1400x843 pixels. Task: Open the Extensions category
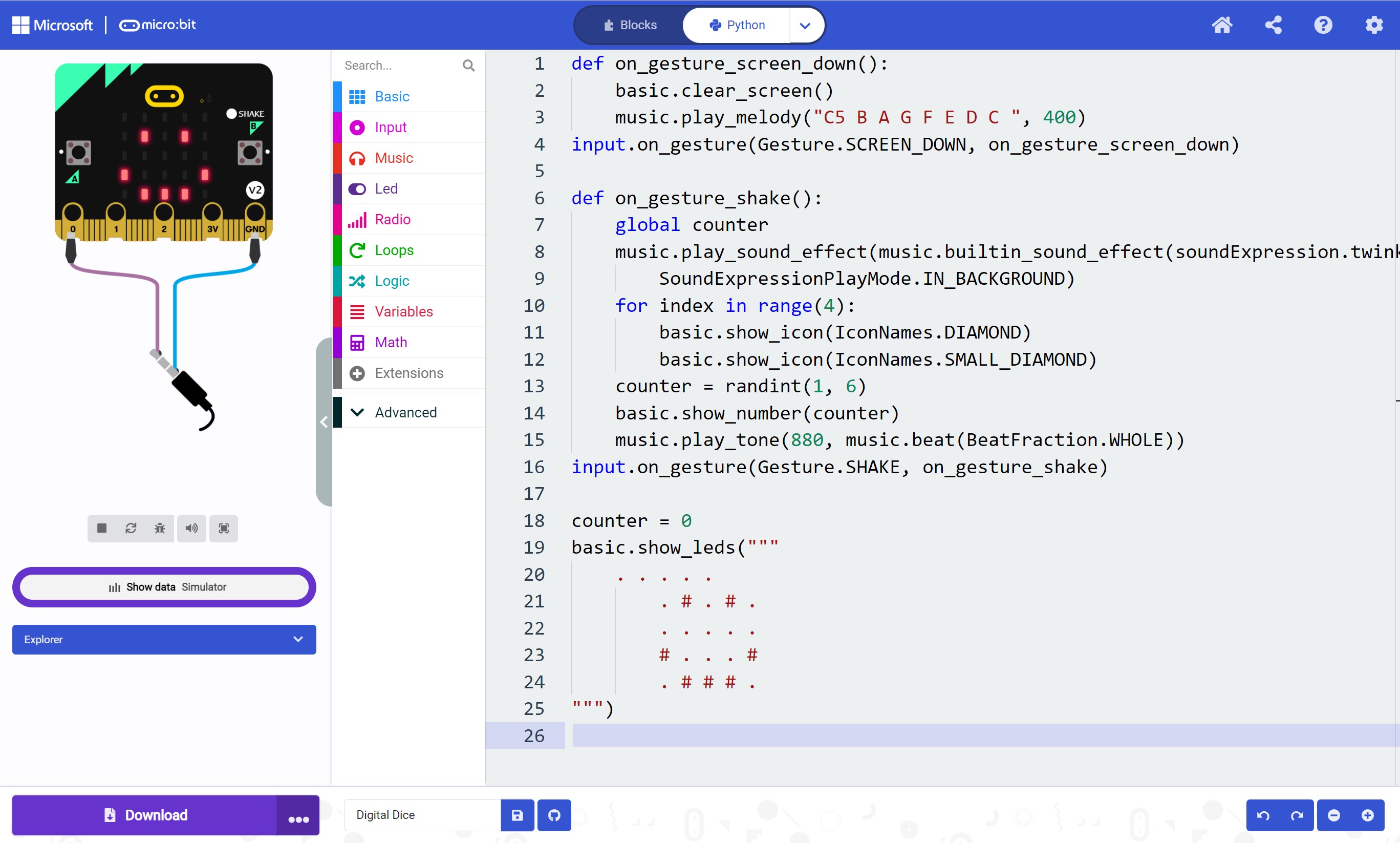click(x=409, y=373)
